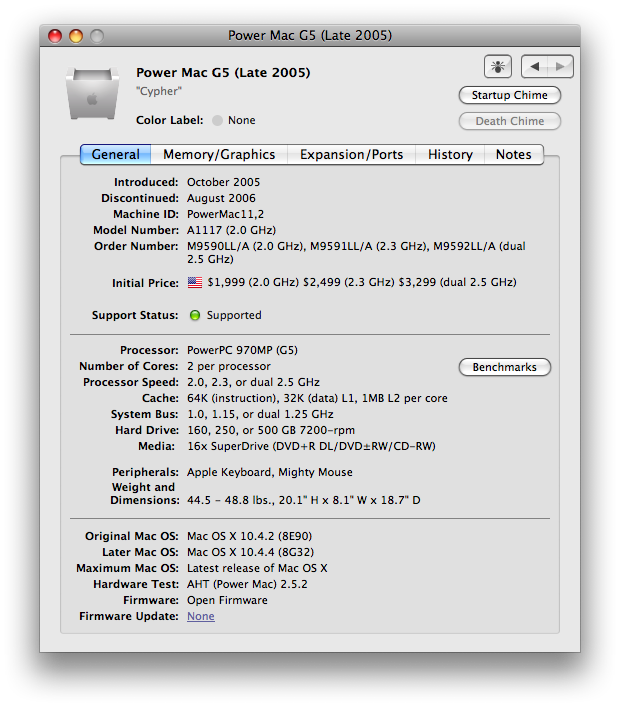
Task: Click the Power Mac G5 tower image
Action: pyautogui.click(x=92, y=93)
